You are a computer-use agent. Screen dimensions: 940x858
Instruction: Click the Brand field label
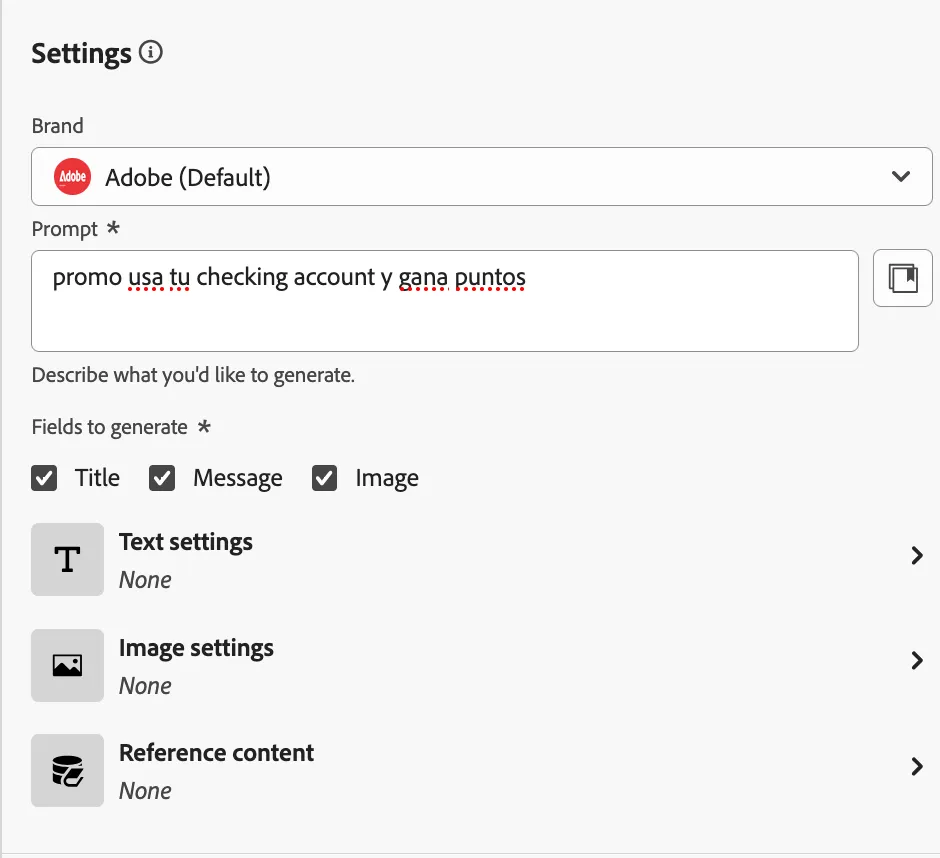[58, 126]
